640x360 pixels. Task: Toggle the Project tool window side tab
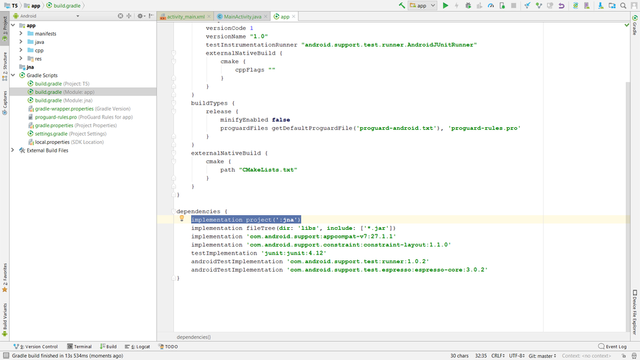(4, 29)
